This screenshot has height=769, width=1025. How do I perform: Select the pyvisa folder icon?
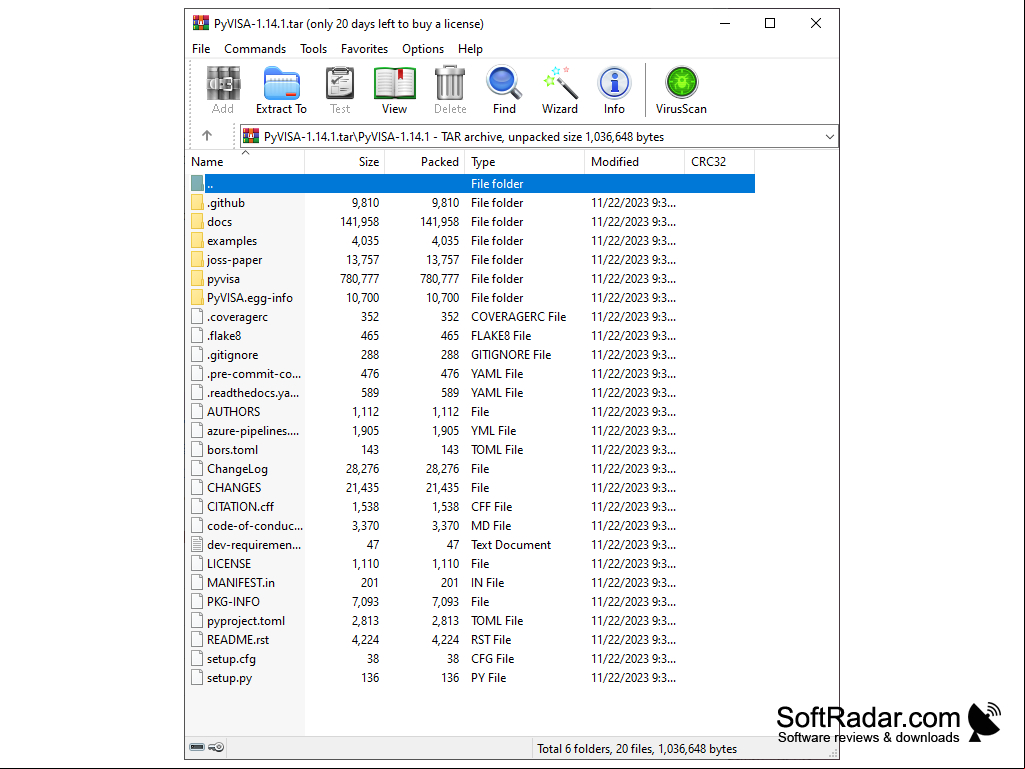pos(197,279)
